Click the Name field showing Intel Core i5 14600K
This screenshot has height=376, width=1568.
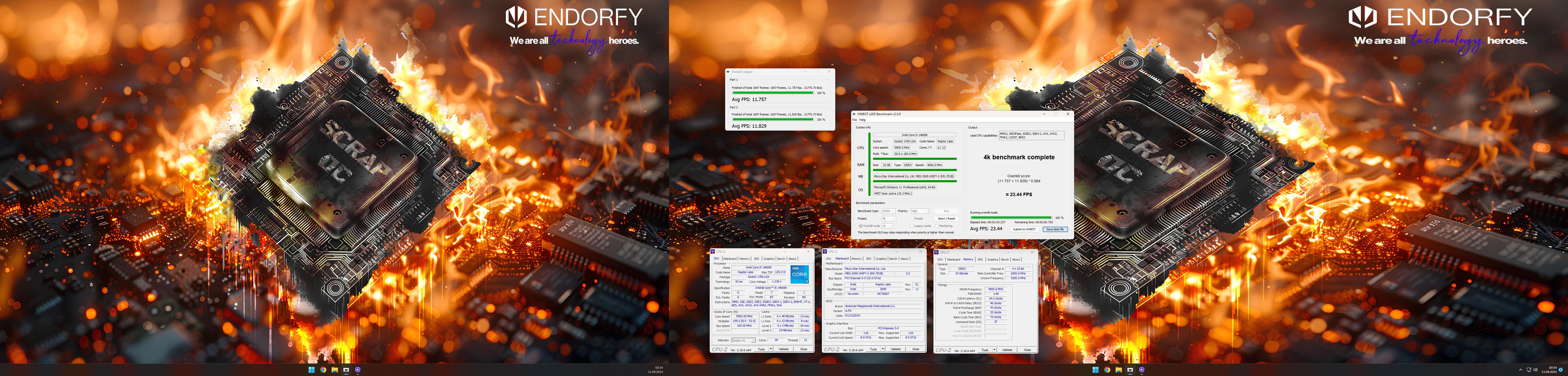(x=759, y=268)
